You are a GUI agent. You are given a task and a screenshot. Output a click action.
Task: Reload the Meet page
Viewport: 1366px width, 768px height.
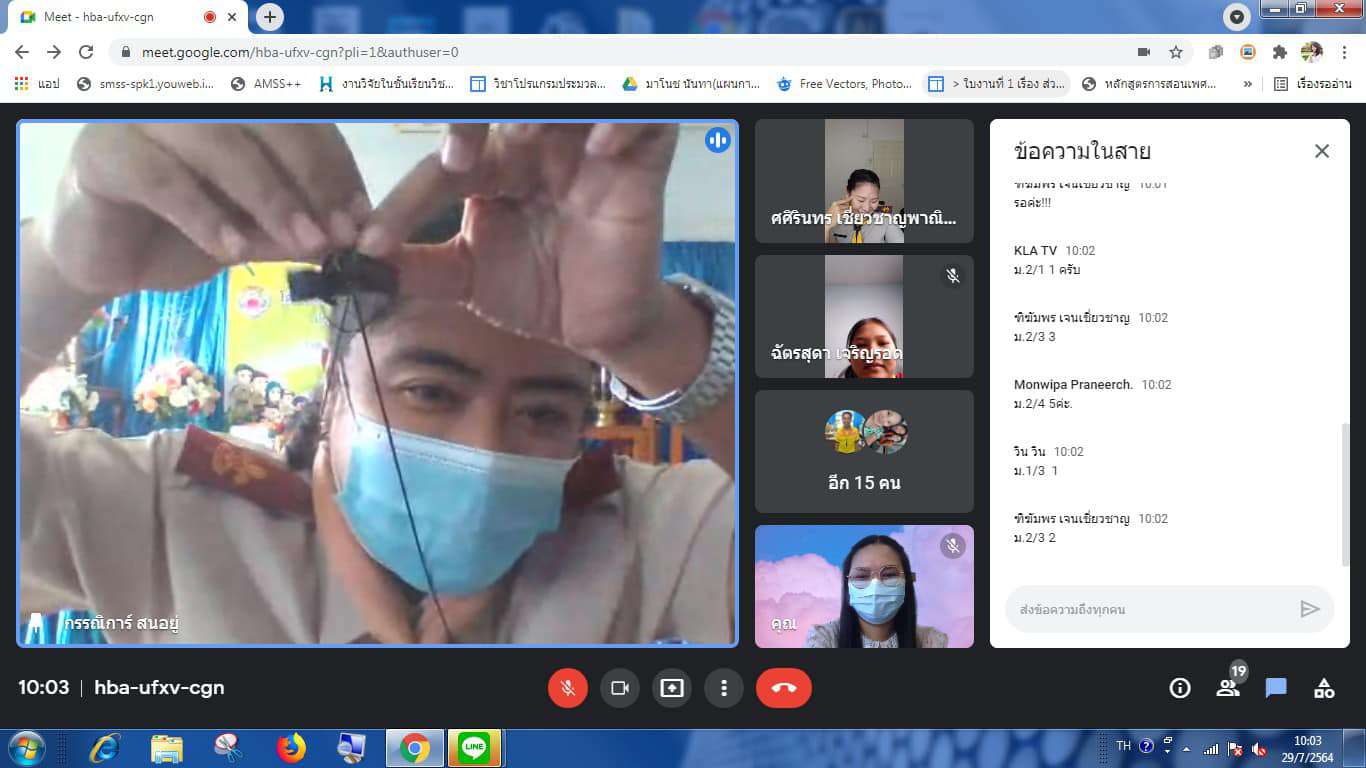(x=86, y=52)
